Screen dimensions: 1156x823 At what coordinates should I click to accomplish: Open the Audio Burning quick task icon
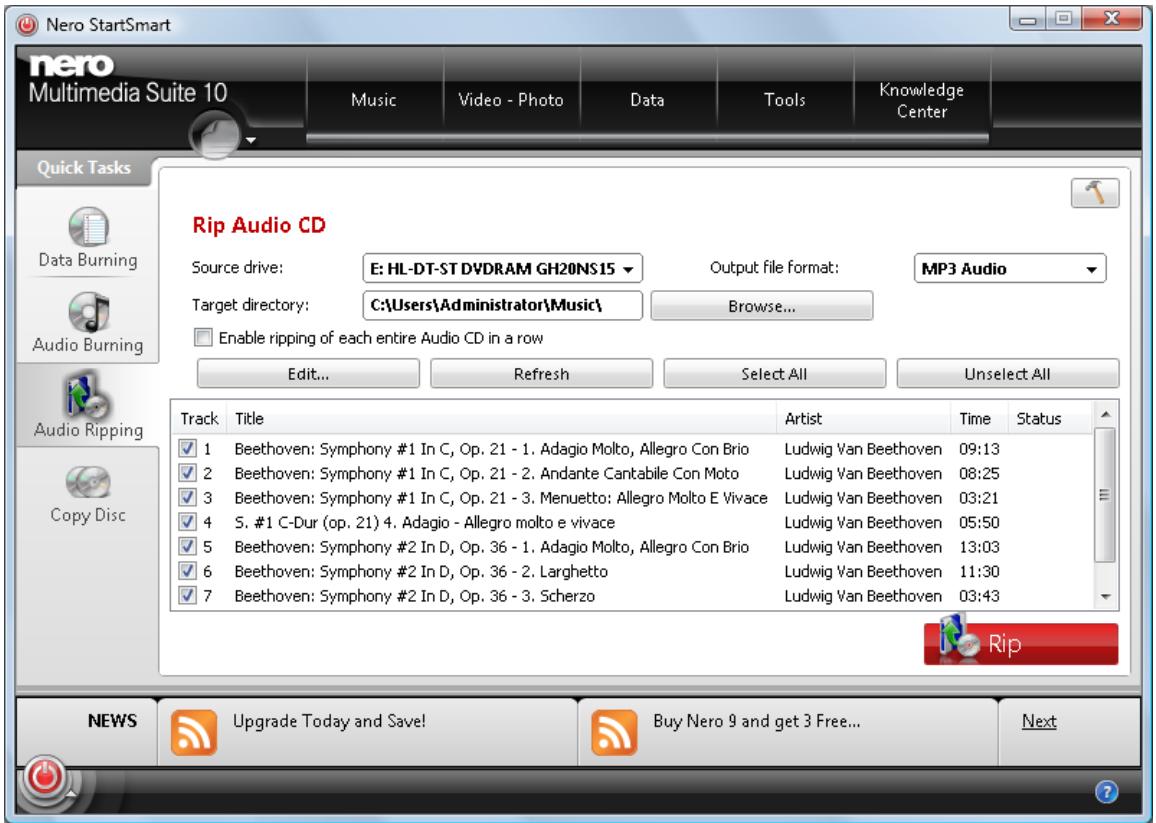click(x=88, y=312)
